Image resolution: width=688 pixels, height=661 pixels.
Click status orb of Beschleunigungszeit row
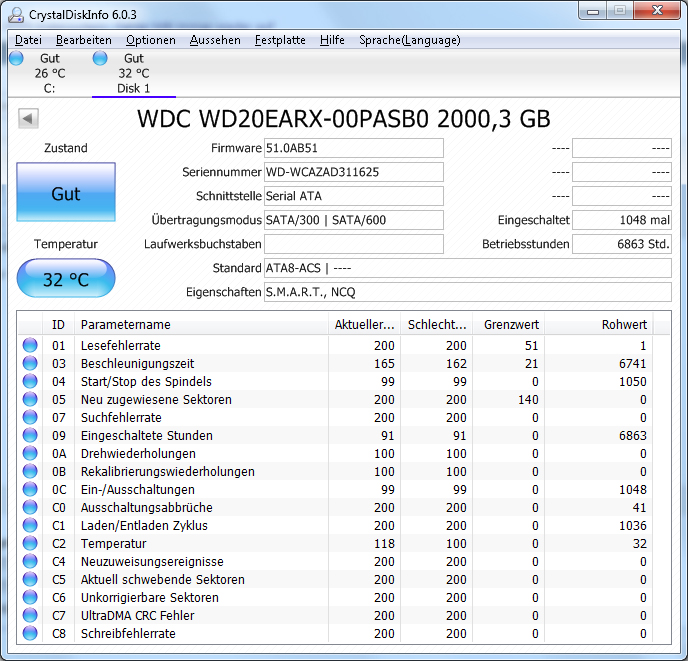(30, 363)
